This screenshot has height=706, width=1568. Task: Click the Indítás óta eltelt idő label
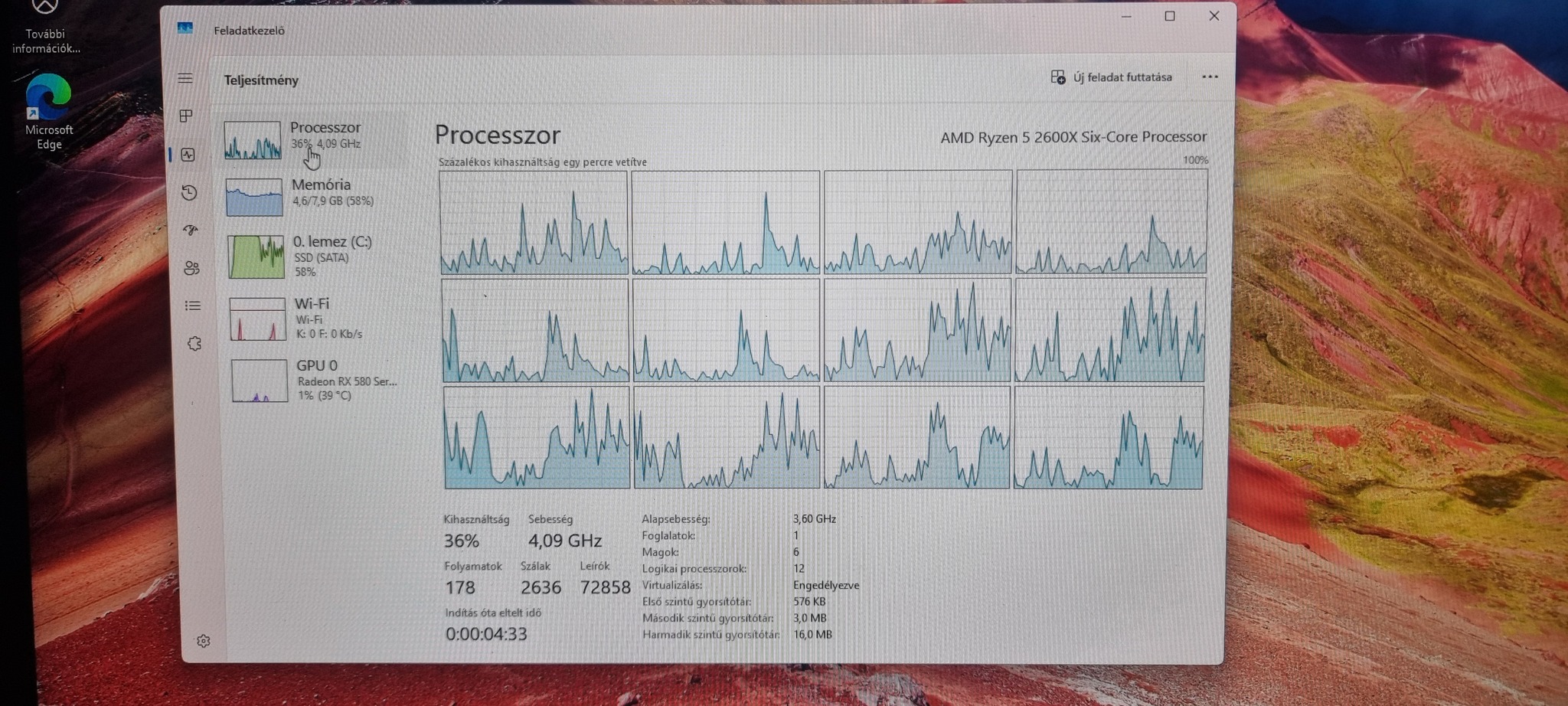pos(493,613)
